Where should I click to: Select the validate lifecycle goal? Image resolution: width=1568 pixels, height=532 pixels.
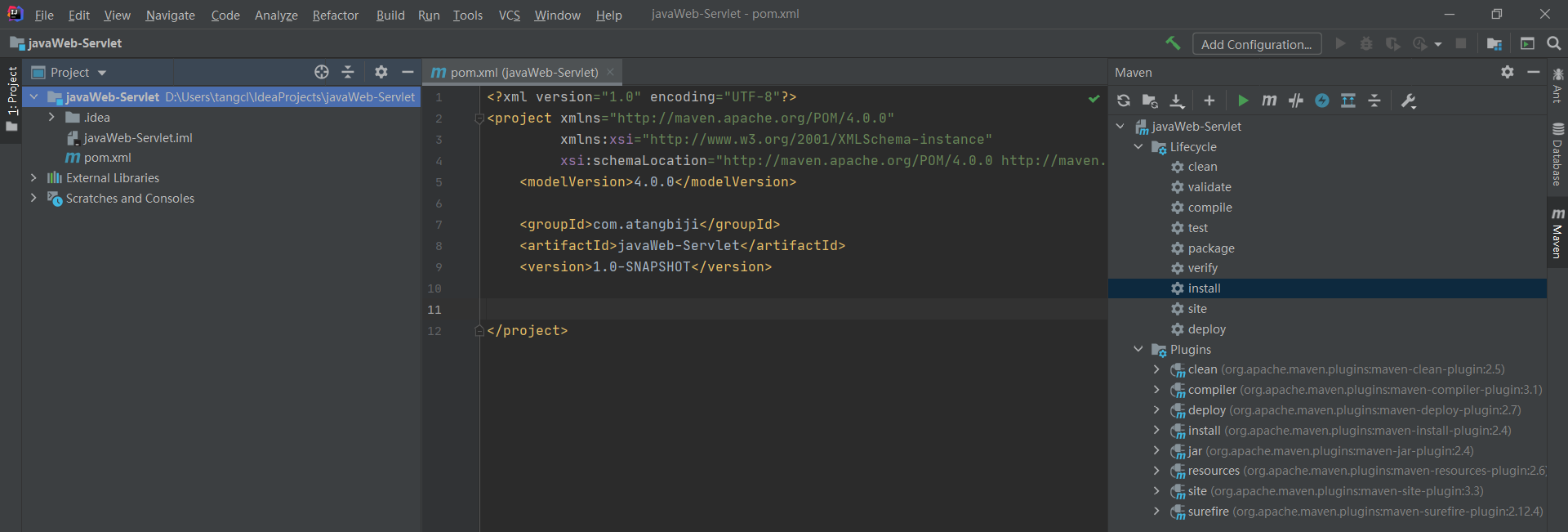tap(1209, 187)
